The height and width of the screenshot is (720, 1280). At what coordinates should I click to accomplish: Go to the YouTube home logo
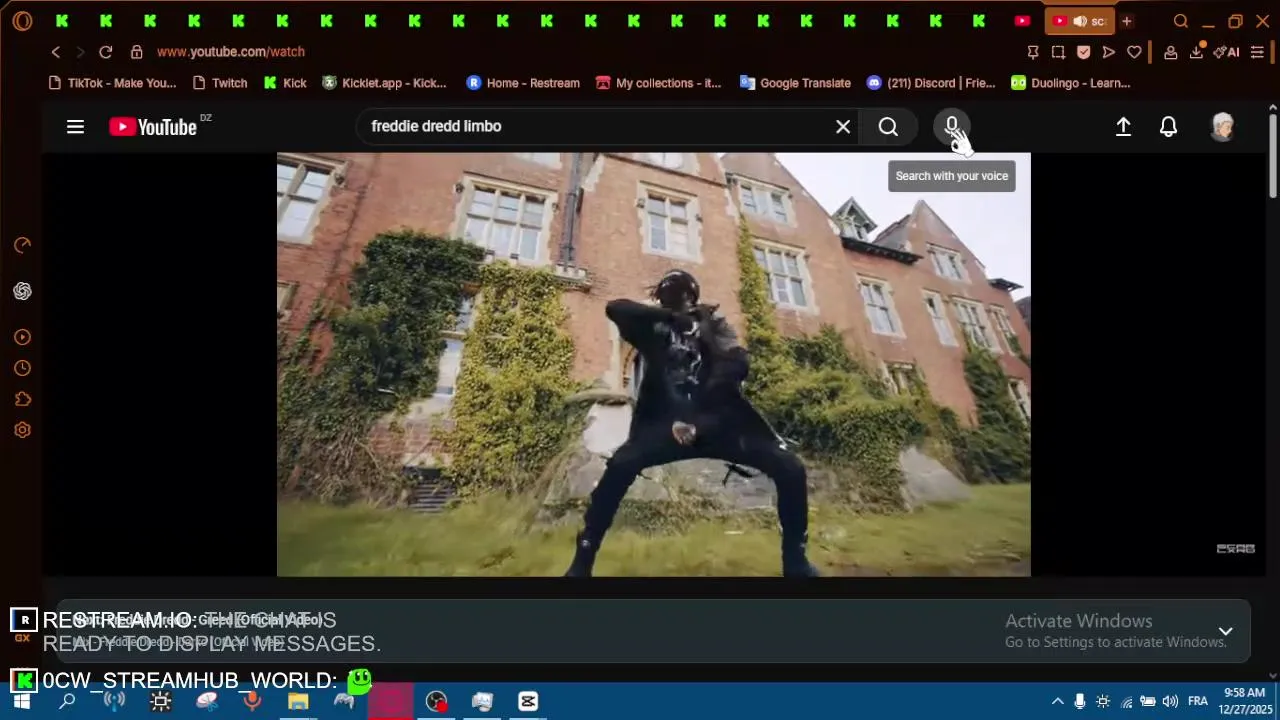click(153, 127)
